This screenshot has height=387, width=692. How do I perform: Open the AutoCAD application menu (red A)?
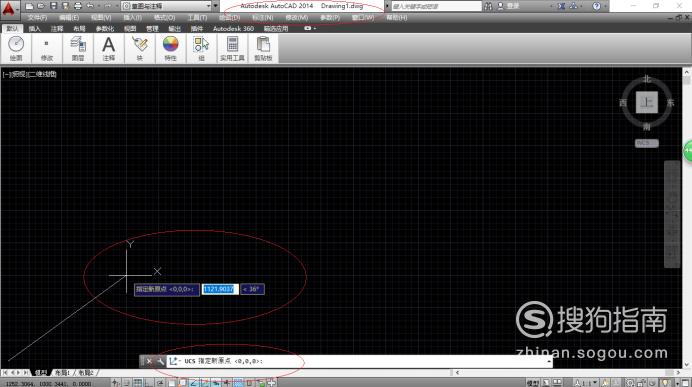(x=9, y=9)
